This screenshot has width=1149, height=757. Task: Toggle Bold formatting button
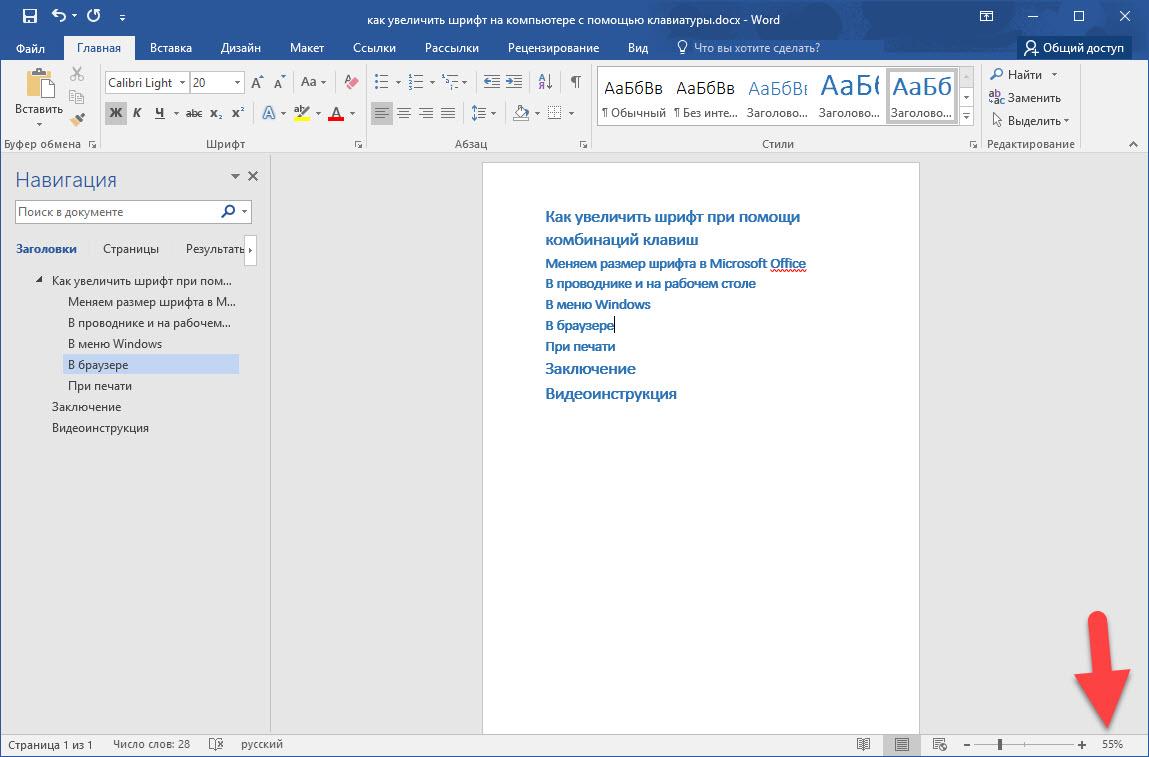[116, 113]
